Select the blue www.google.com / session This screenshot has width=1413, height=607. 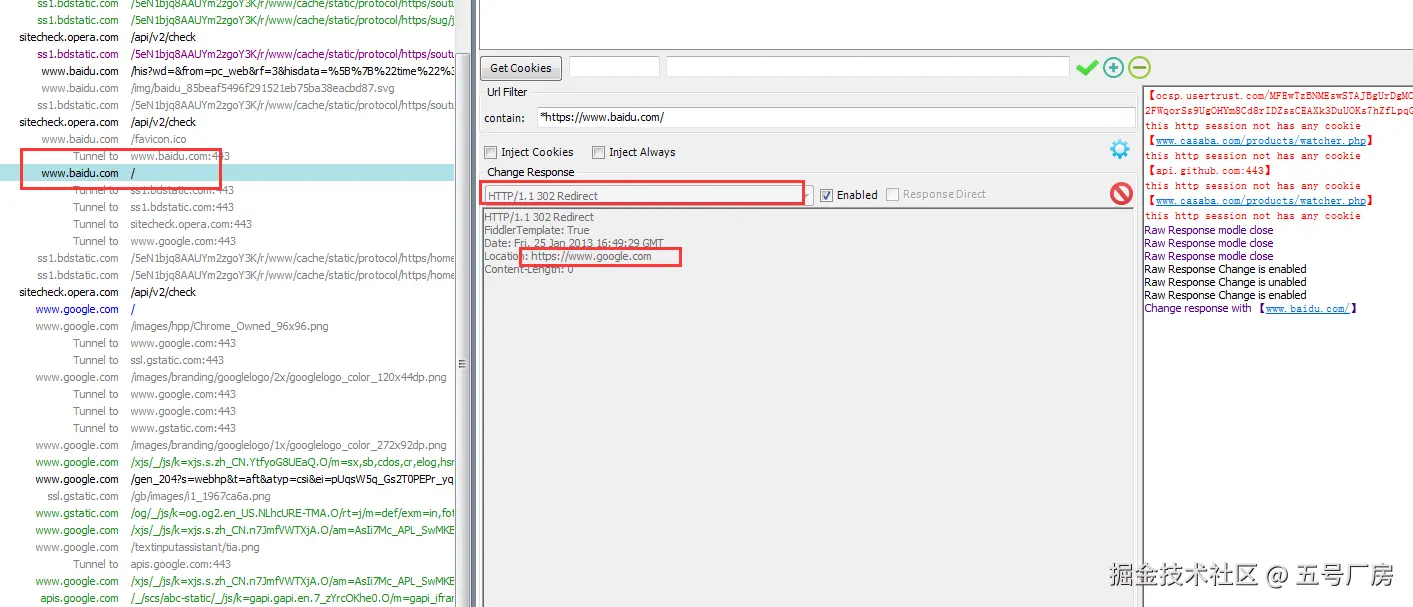[227, 309]
